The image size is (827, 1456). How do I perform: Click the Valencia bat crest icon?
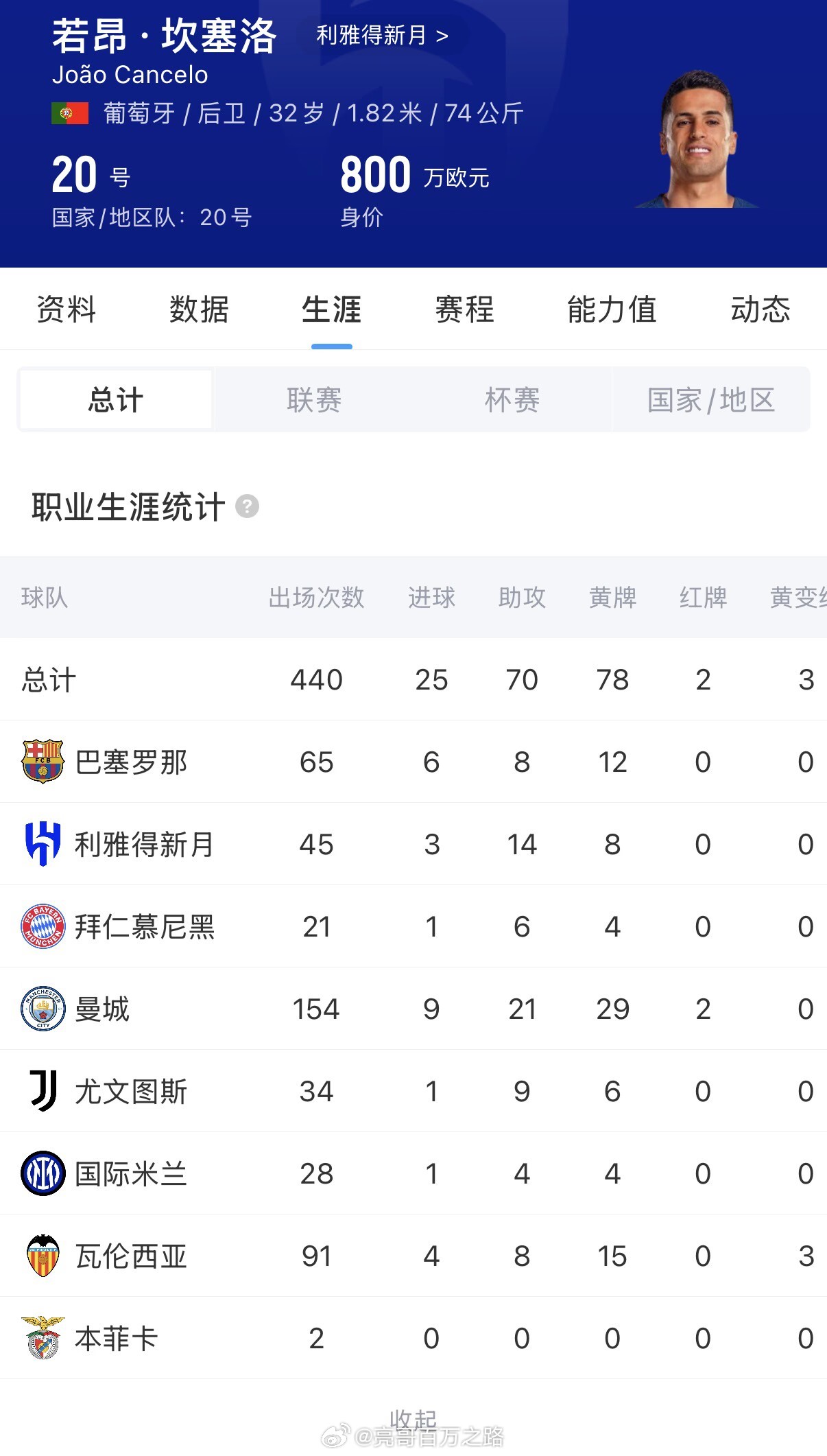tap(43, 1256)
